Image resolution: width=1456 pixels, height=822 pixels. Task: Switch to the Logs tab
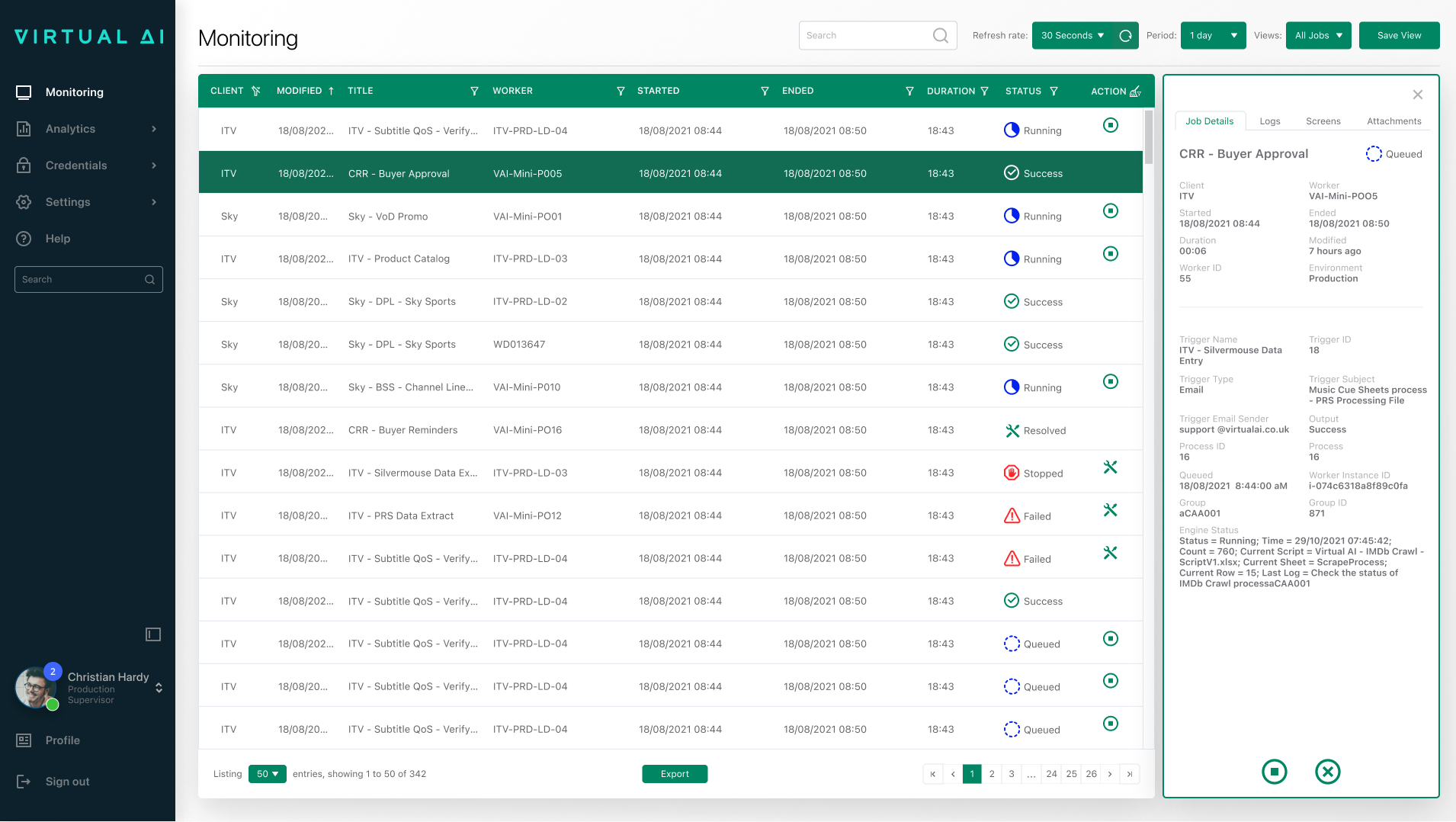(x=1269, y=121)
